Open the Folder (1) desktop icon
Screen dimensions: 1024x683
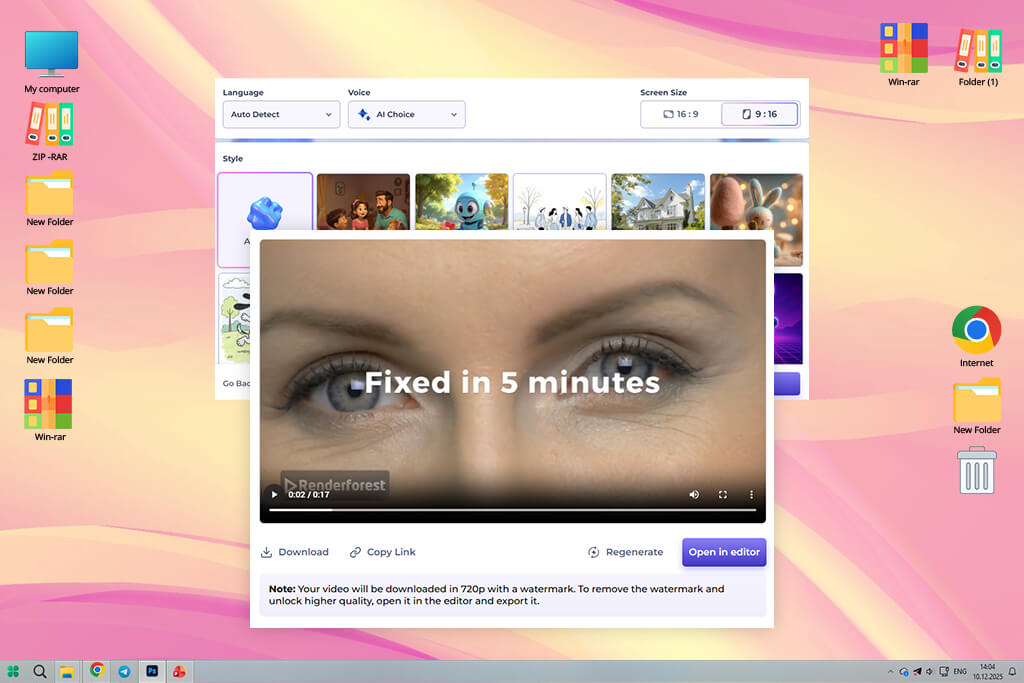[x=978, y=57]
